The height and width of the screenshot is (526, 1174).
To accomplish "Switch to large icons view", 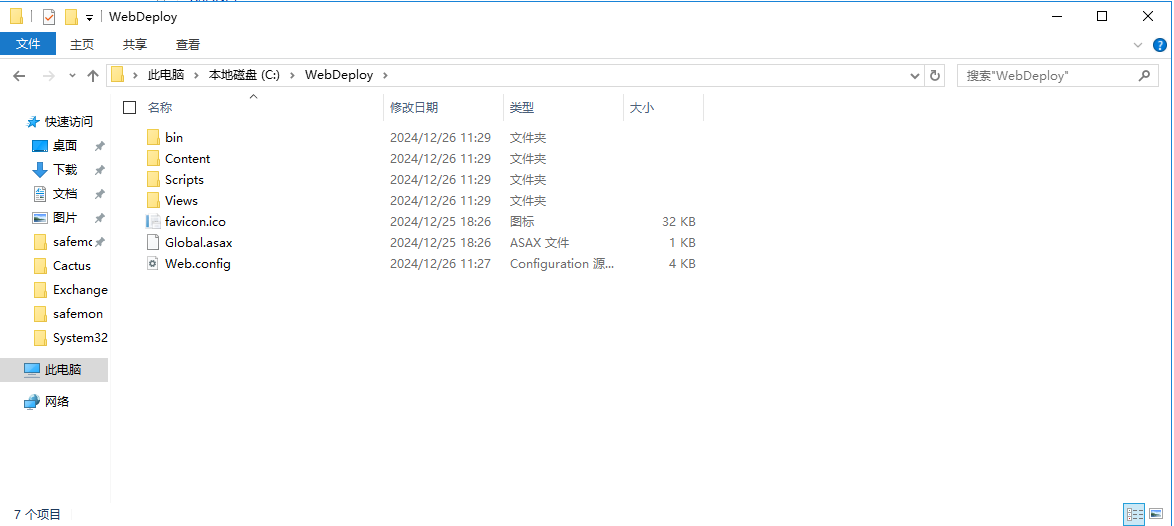I will click(1156, 514).
